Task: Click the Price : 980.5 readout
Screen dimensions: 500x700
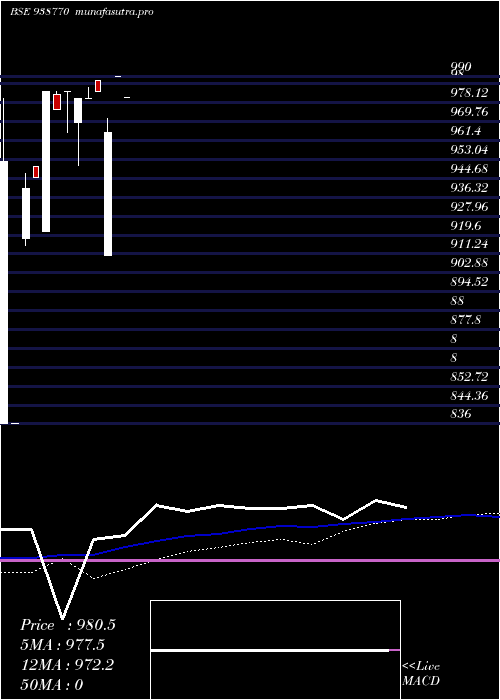Action: coord(68,625)
